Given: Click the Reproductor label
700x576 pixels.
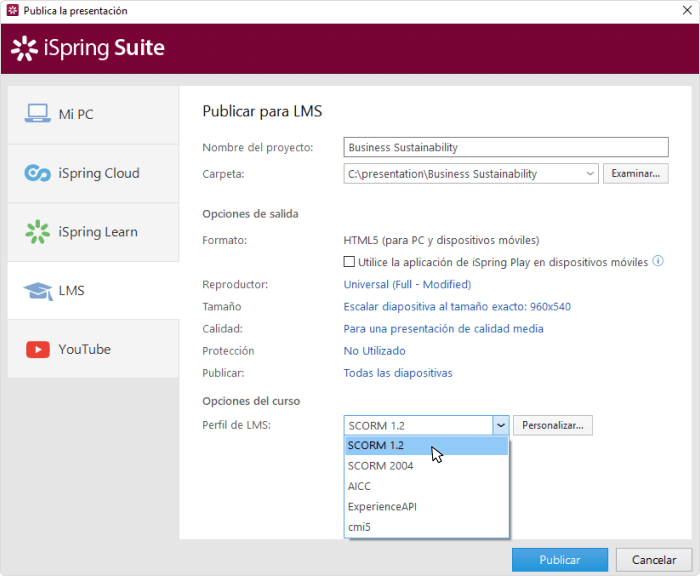Looking at the screenshot, I should pyautogui.click(x=235, y=284).
